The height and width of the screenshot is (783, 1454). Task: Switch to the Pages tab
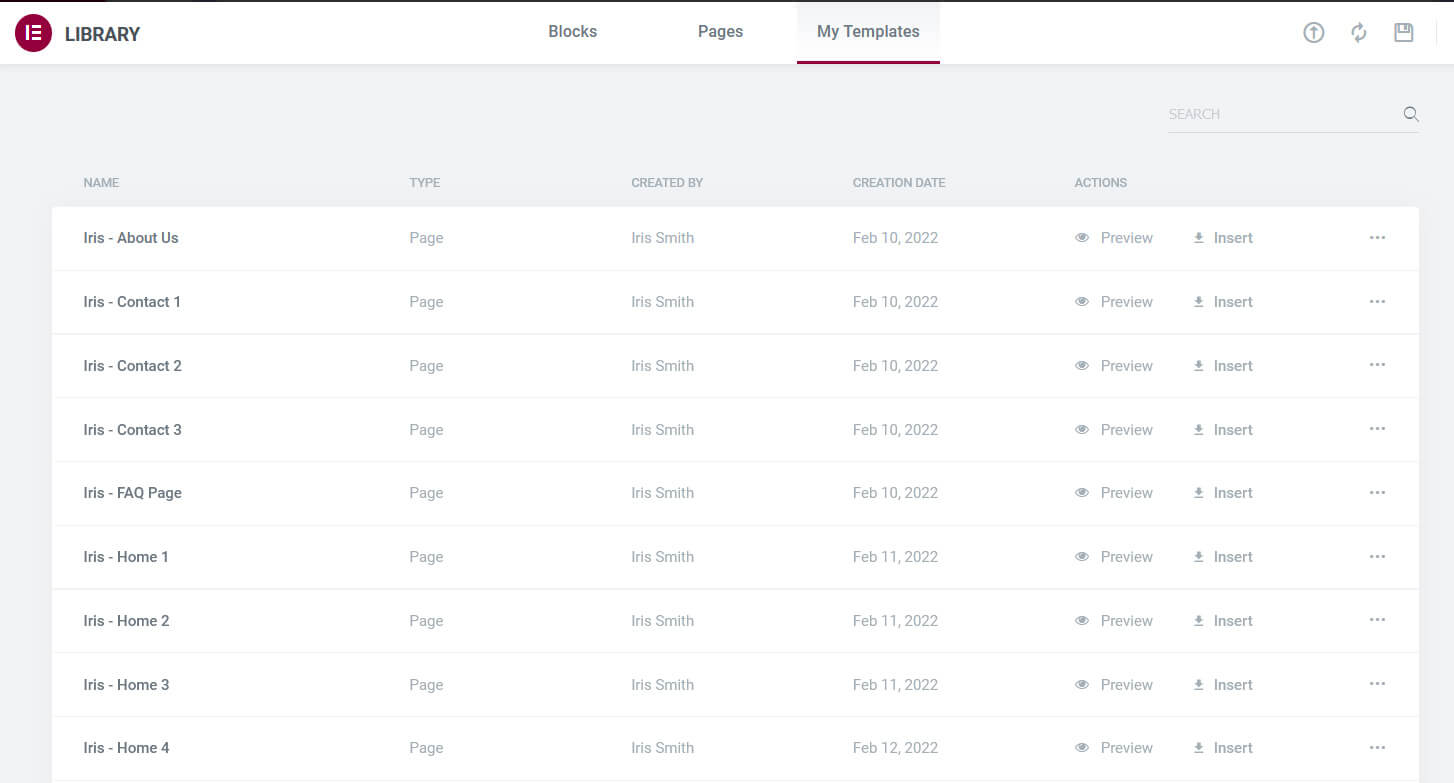[720, 32]
